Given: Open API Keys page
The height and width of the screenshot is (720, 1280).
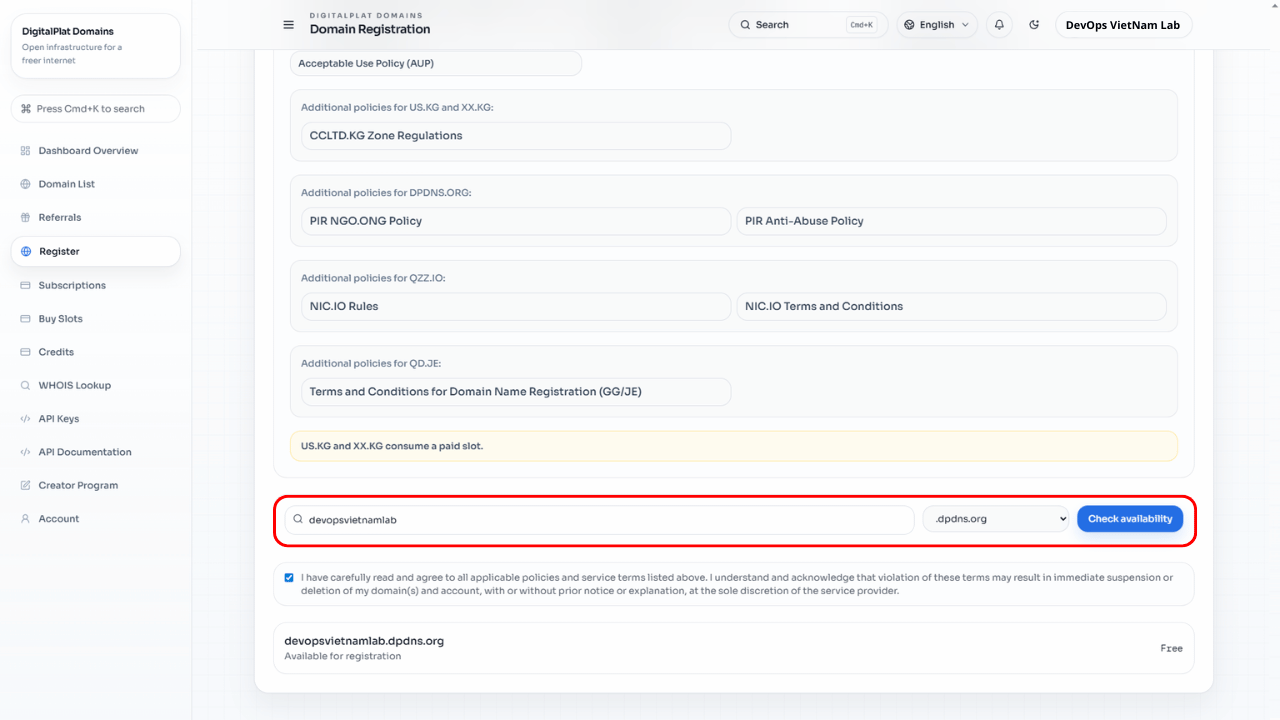Looking at the screenshot, I should point(96,419).
